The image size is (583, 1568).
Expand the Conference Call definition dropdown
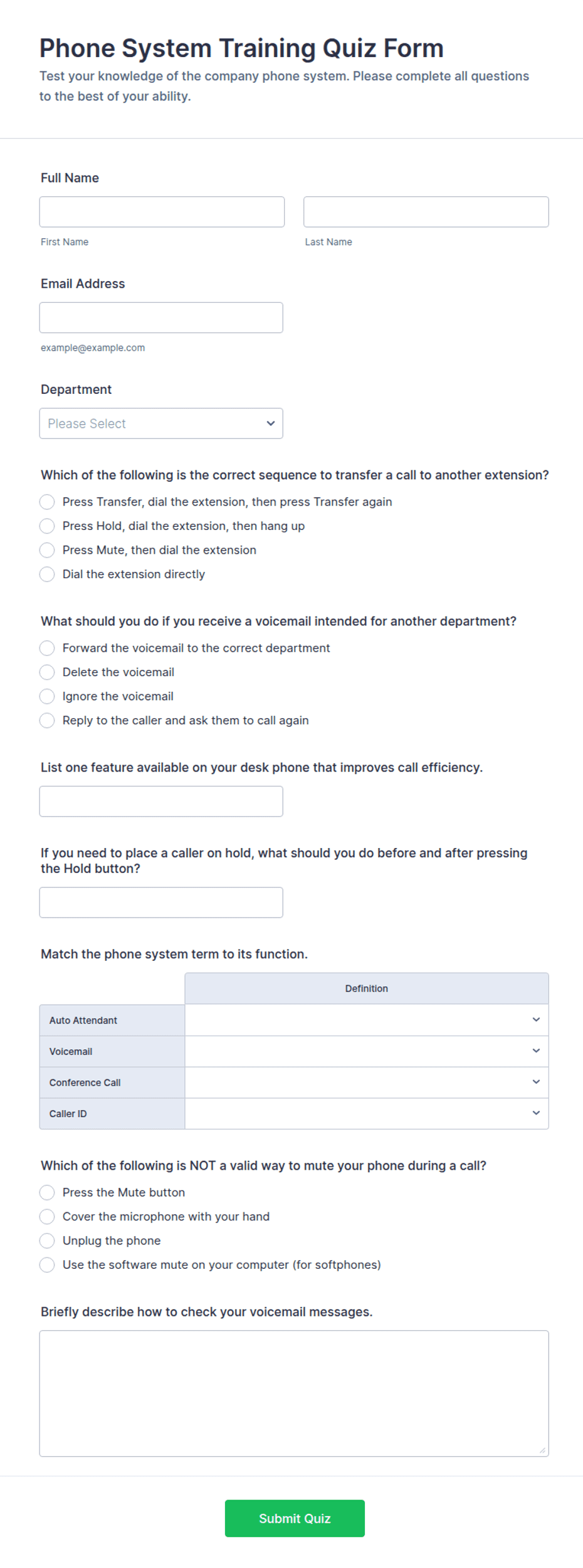click(367, 1082)
